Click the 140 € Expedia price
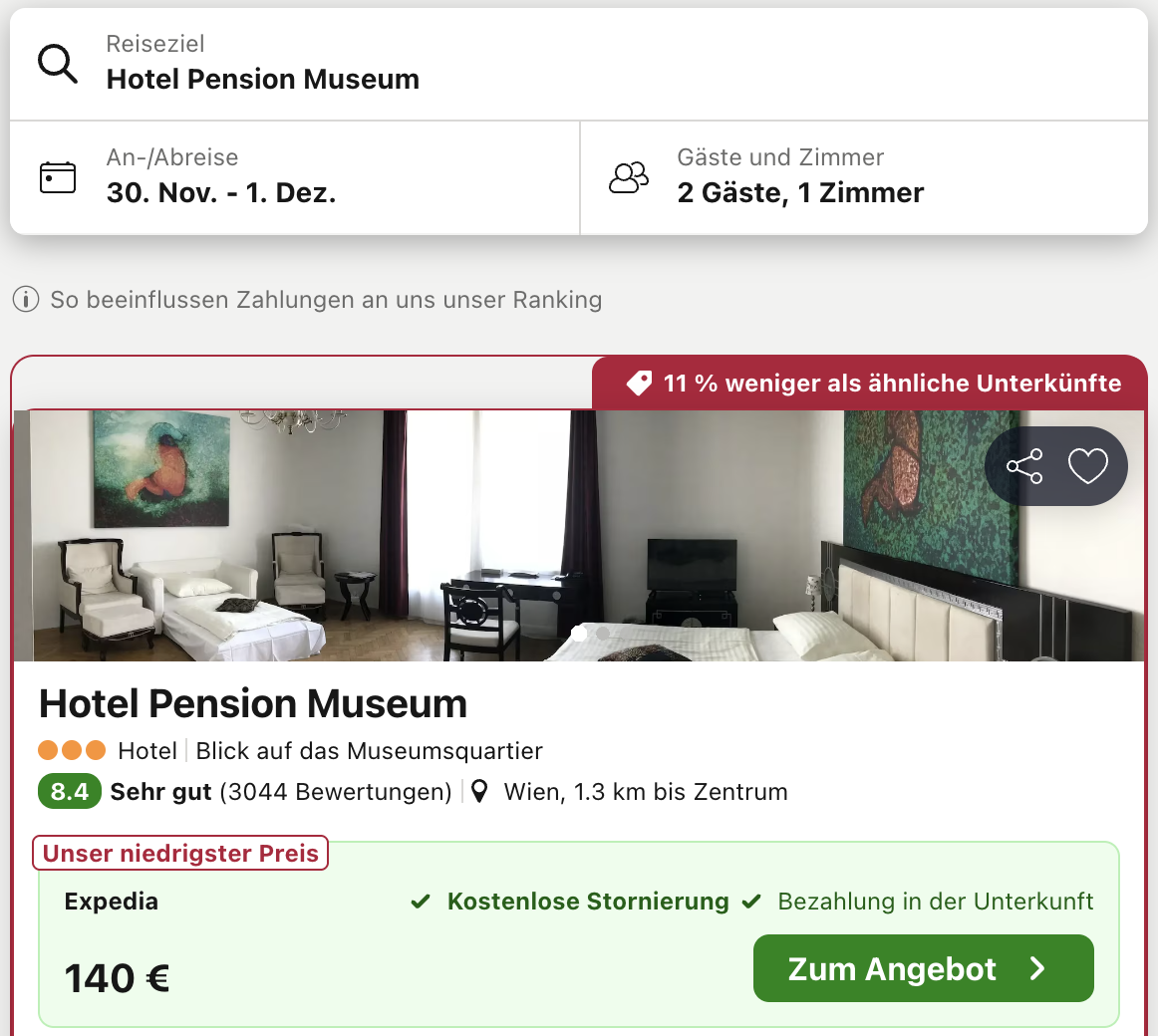This screenshot has height=1036, width=1158. 117,978
